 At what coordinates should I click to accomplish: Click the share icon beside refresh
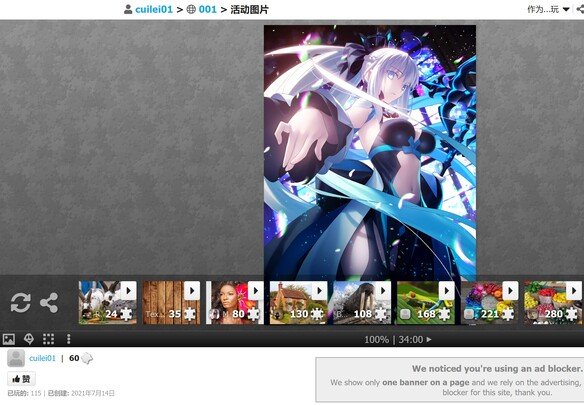tap(49, 302)
